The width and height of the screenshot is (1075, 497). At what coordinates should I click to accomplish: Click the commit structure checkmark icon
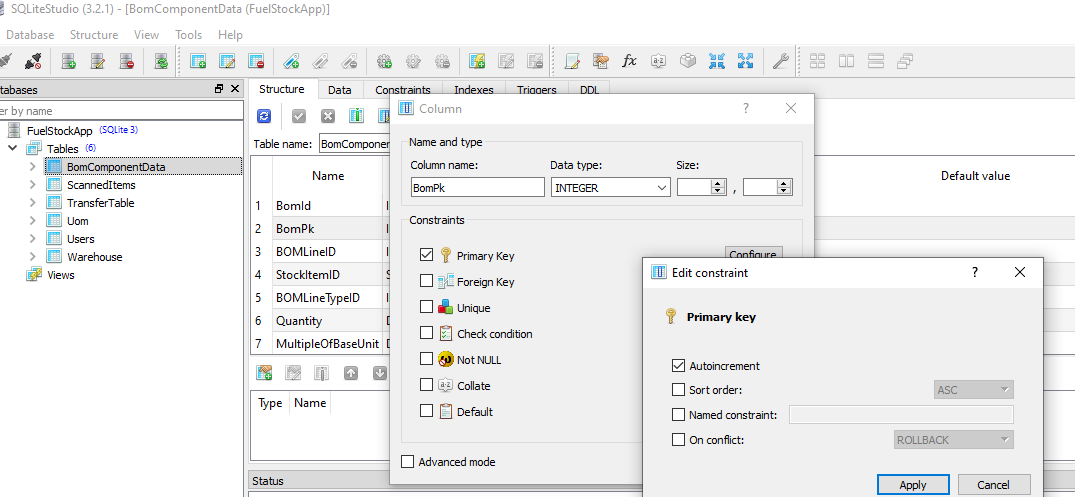coord(298,117)
